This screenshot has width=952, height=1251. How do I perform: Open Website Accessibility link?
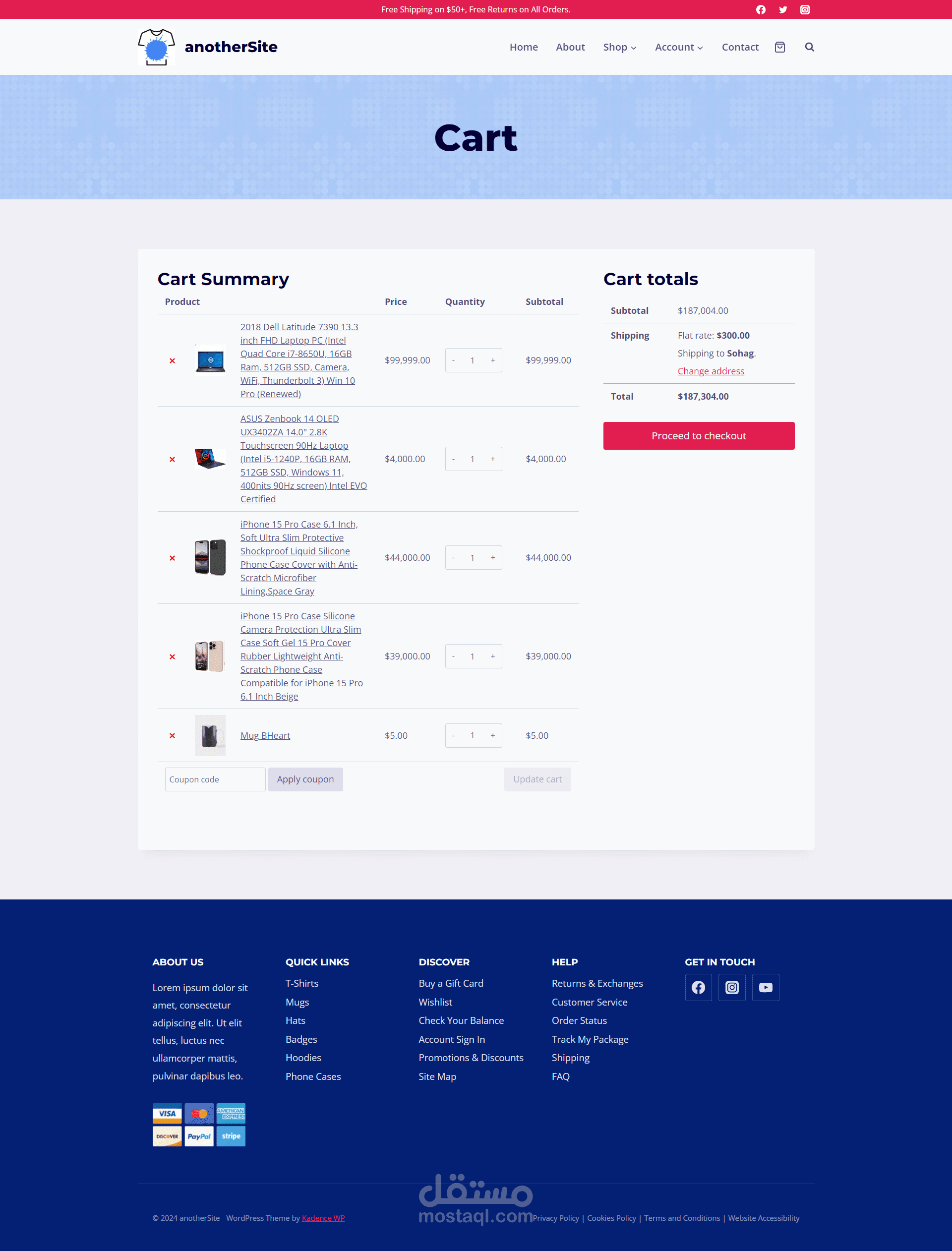(763, 1218)
